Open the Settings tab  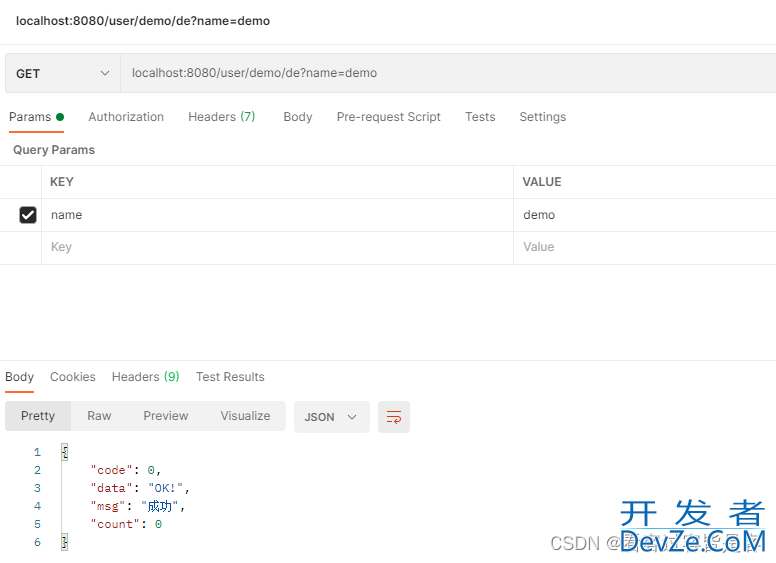click(542, 117)
